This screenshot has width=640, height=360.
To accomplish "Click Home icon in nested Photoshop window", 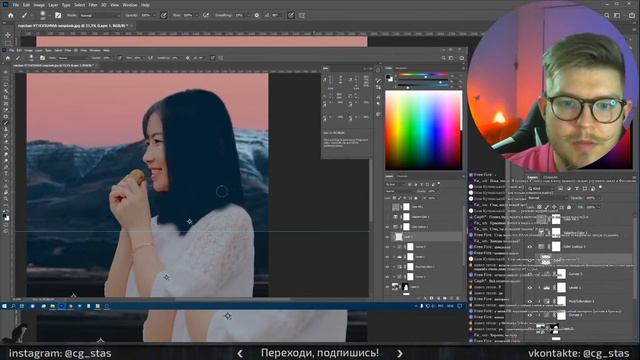I will 7,58.
